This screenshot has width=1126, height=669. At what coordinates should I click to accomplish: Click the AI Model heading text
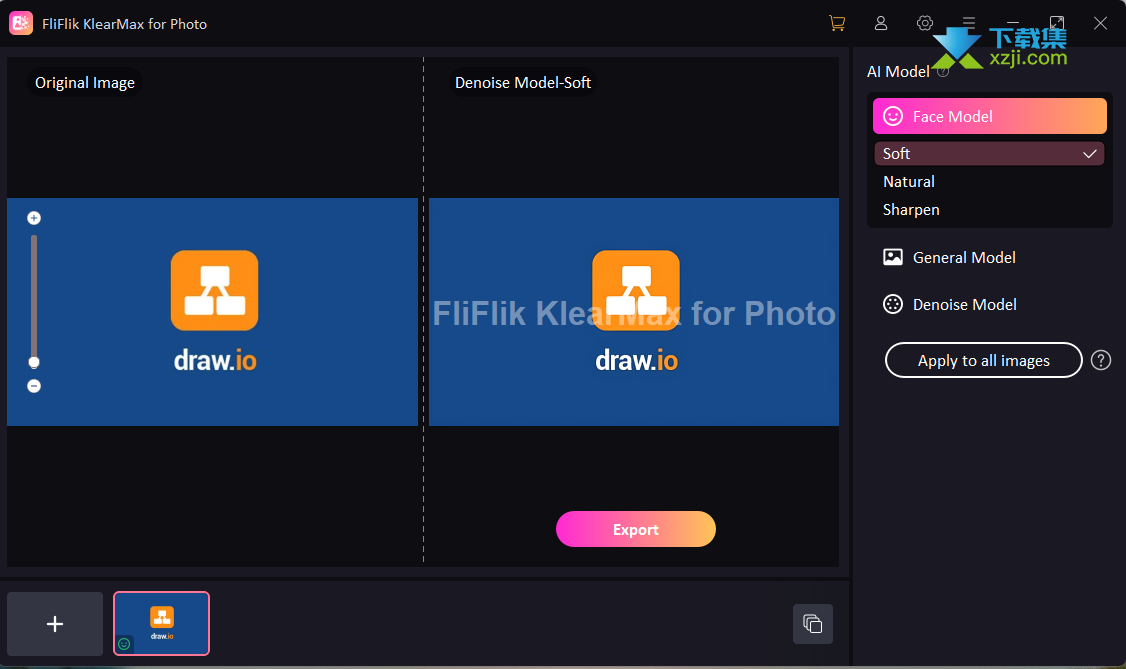pyautogui.click(x=898, y=72)
